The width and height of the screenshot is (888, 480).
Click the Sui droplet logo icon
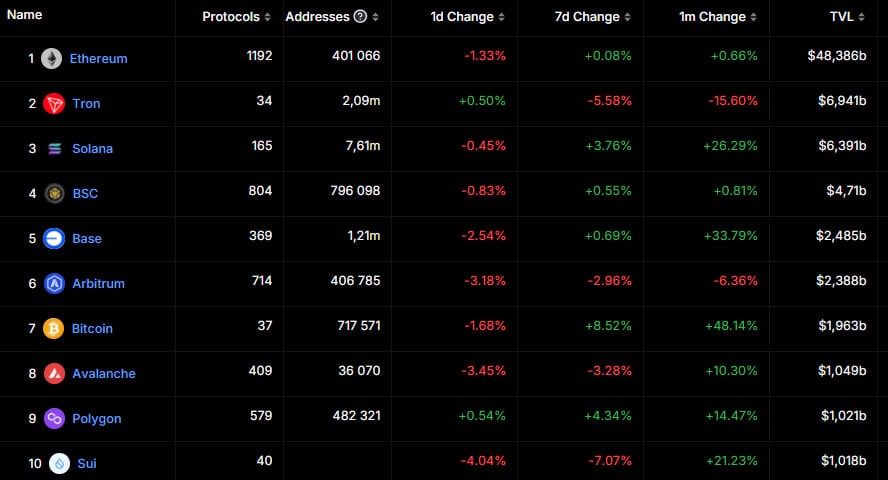[x=59, y=463]
